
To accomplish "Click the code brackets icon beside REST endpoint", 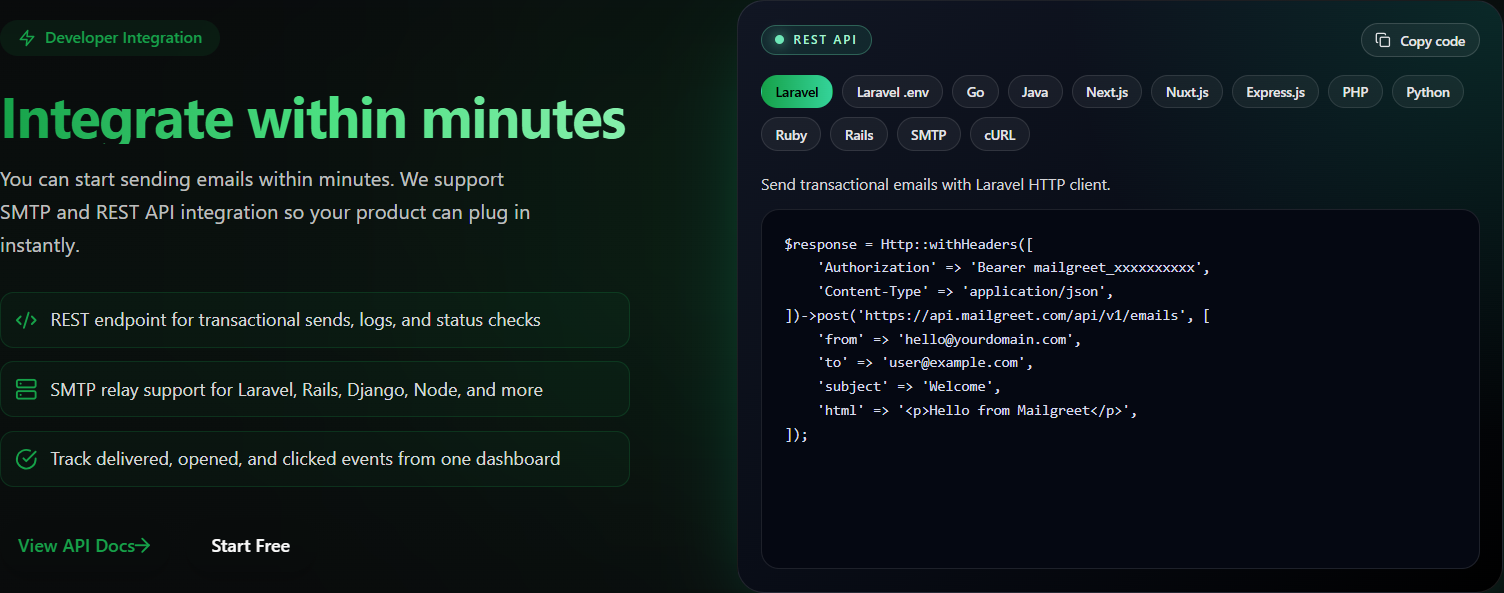I will coord(27,320).
